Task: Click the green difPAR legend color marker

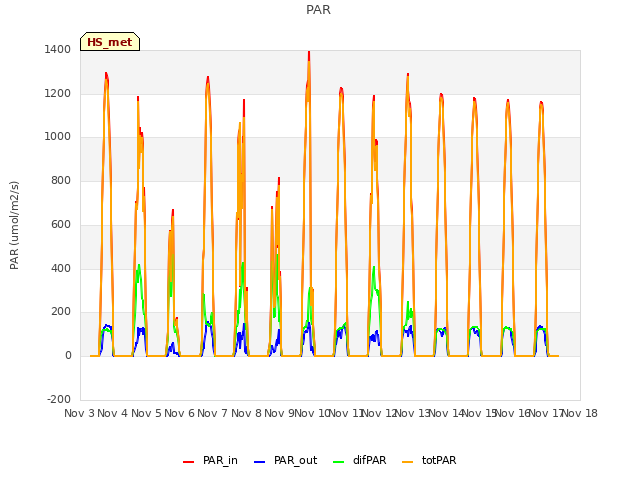Action: coord(338,462)
